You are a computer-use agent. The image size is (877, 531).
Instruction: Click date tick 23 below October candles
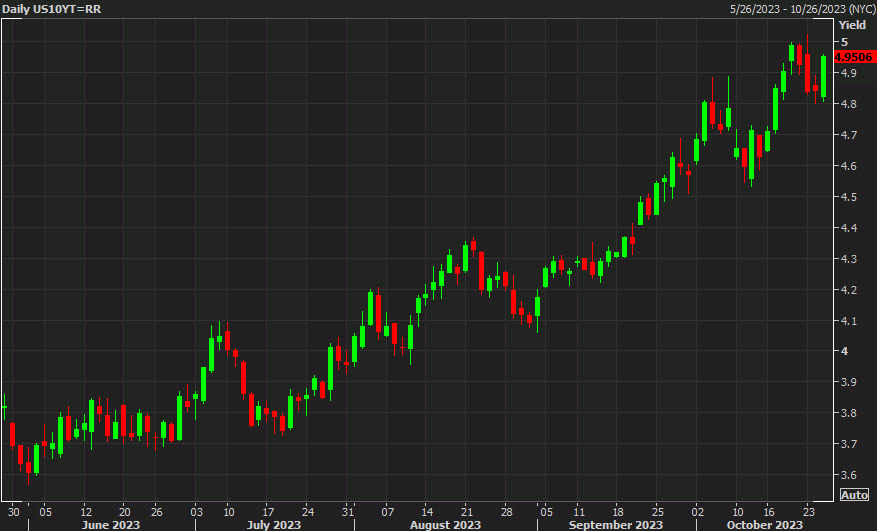pyautogui.click(x=807, y=508)
